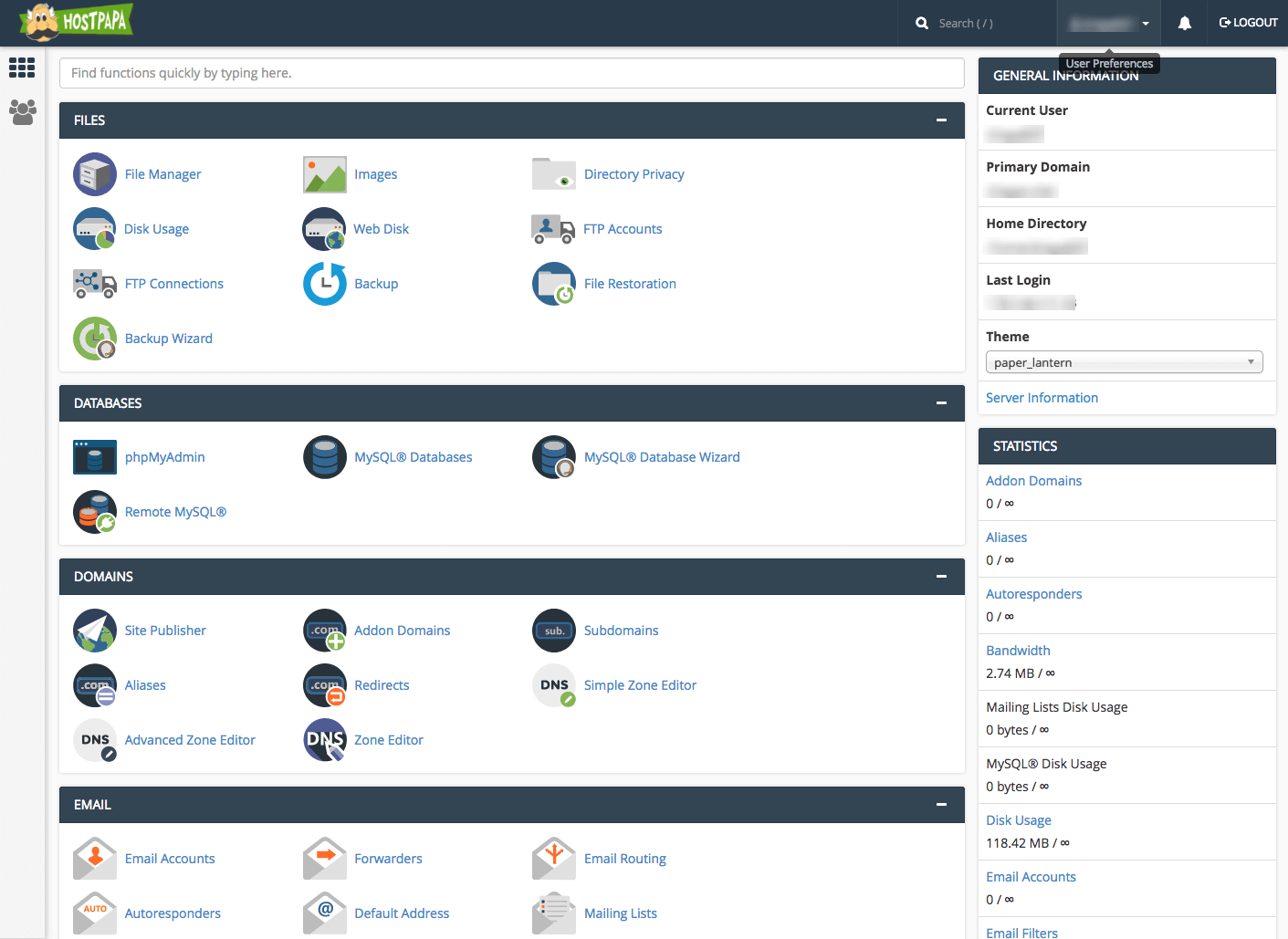Click the Site Publisher icon
The image size is (1288, 939).
95,631
